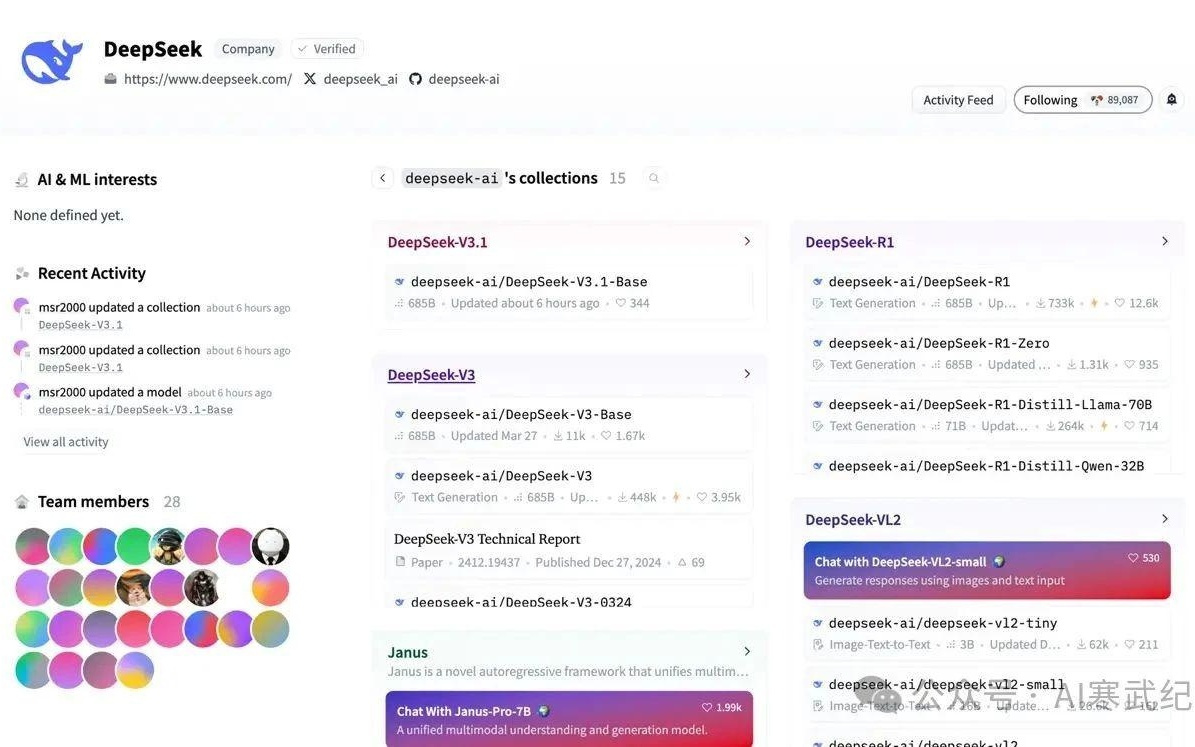Open deepseek-ai/DeepSeek-V3-0324 model
Viewport: 1195px width, 747px height.
pyautogui.click(x=569, y=598)
